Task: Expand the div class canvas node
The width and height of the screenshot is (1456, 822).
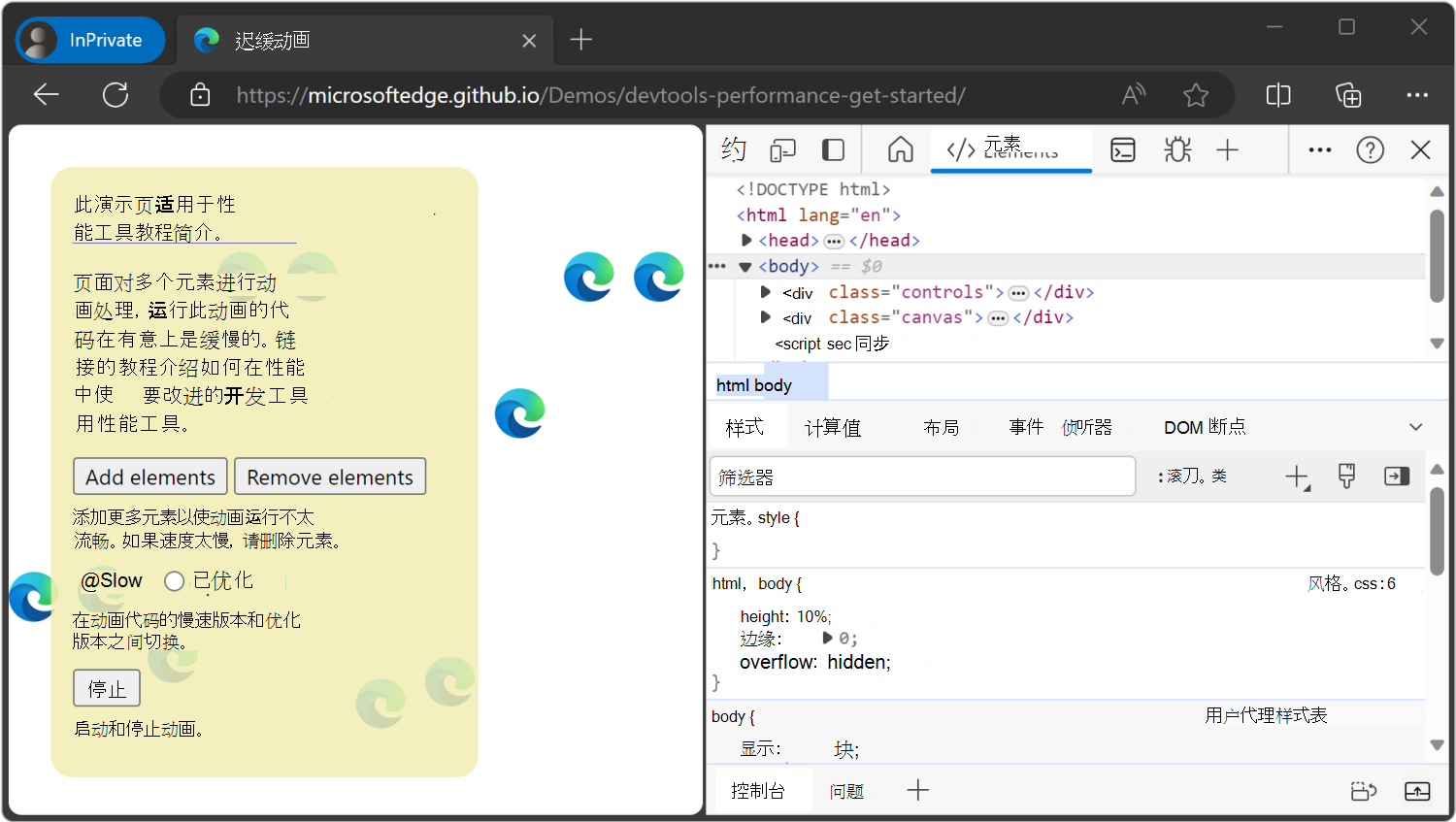Action: tap(766, 316)
